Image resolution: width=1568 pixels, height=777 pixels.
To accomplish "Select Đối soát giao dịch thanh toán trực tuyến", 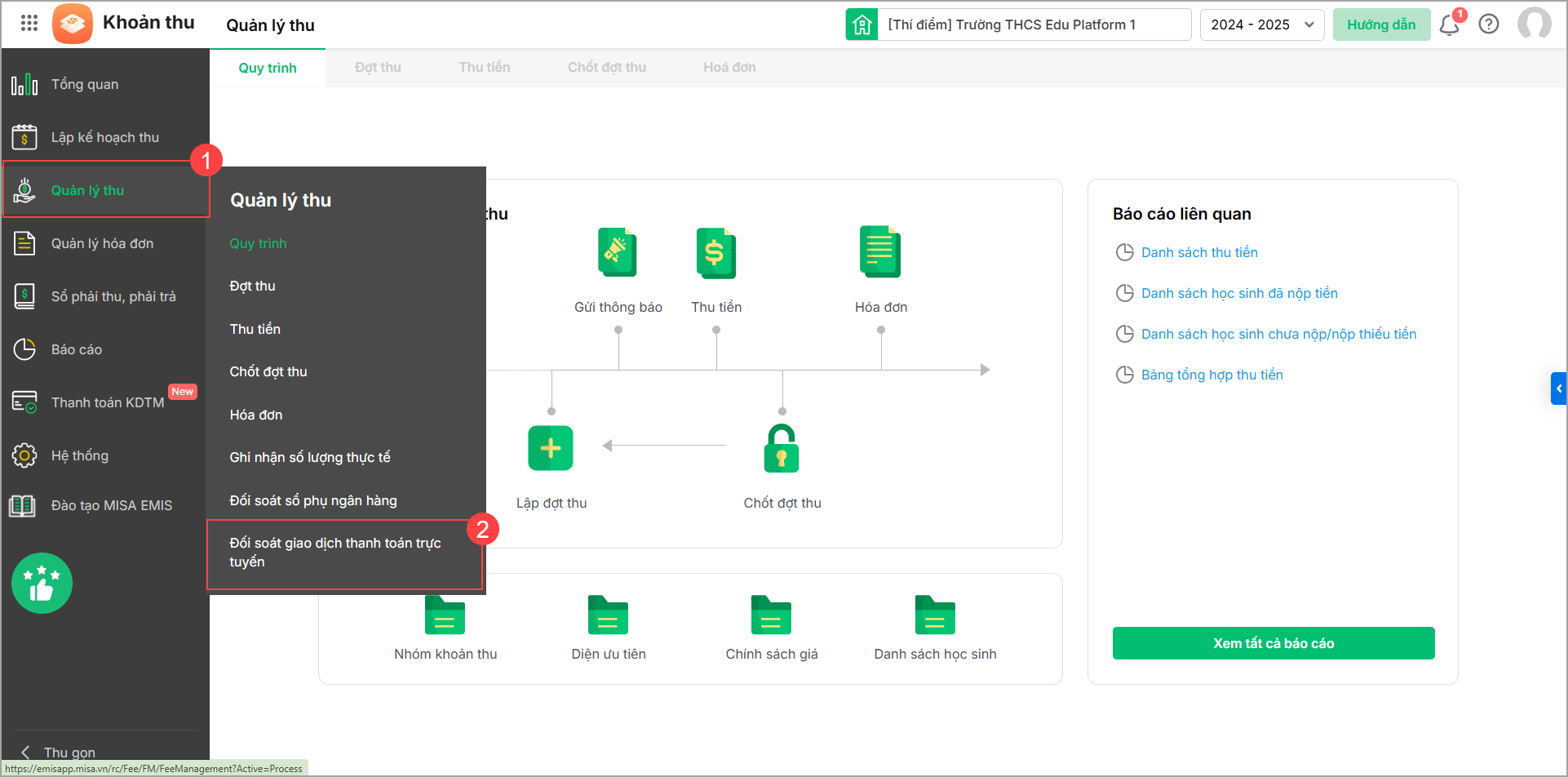I will [x=344, y=553].
